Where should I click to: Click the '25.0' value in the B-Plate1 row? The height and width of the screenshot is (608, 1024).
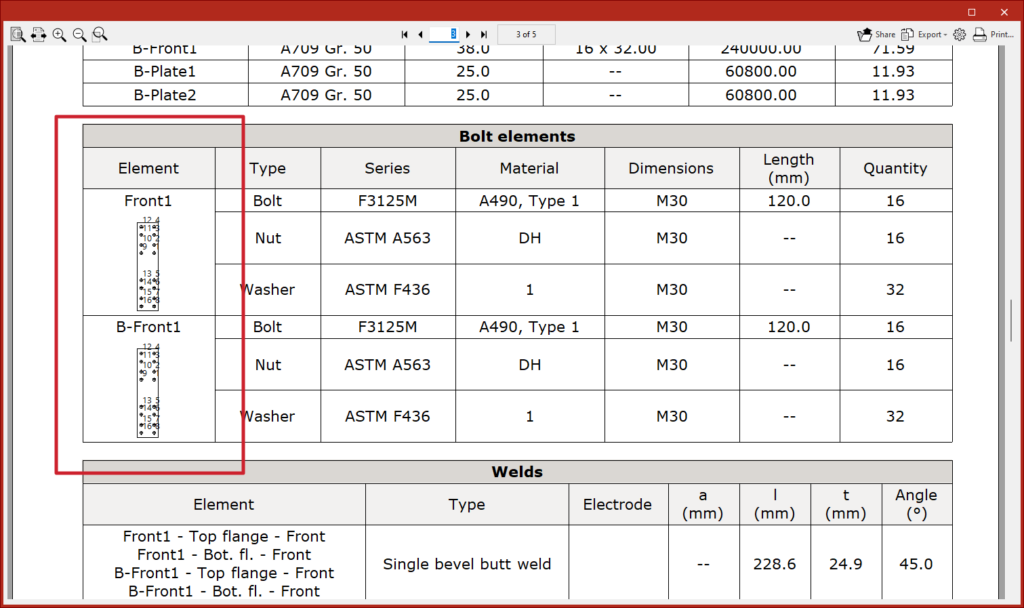point(473,71)
